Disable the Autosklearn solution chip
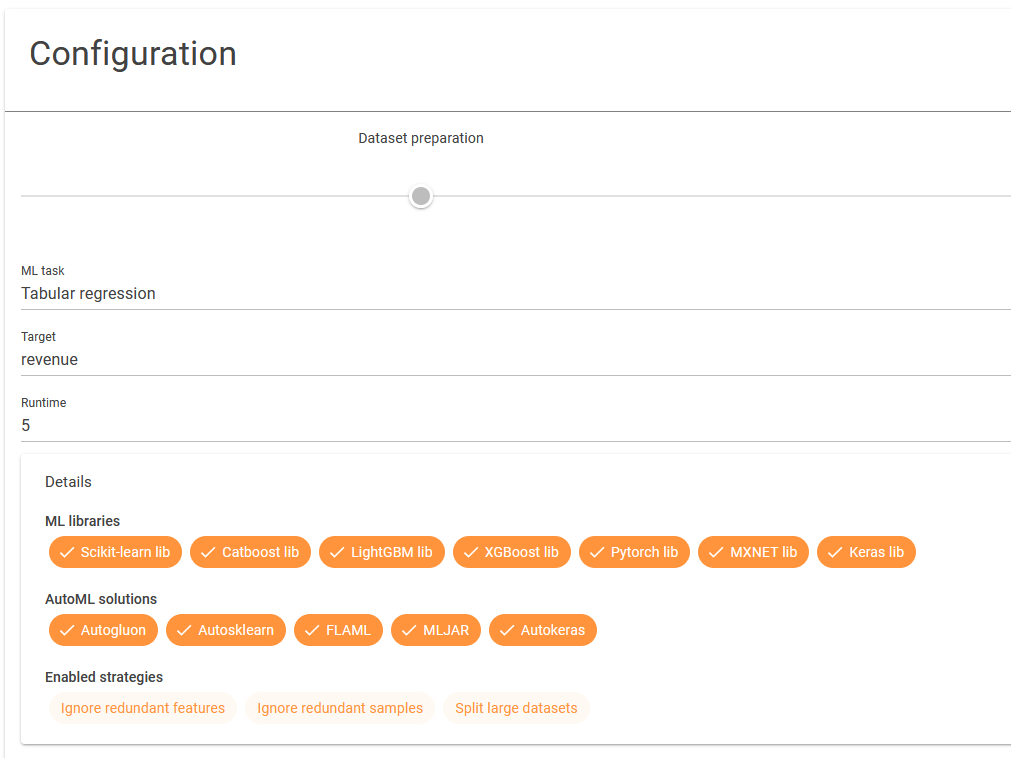1011x758 pixels. [x=226, y=630]
